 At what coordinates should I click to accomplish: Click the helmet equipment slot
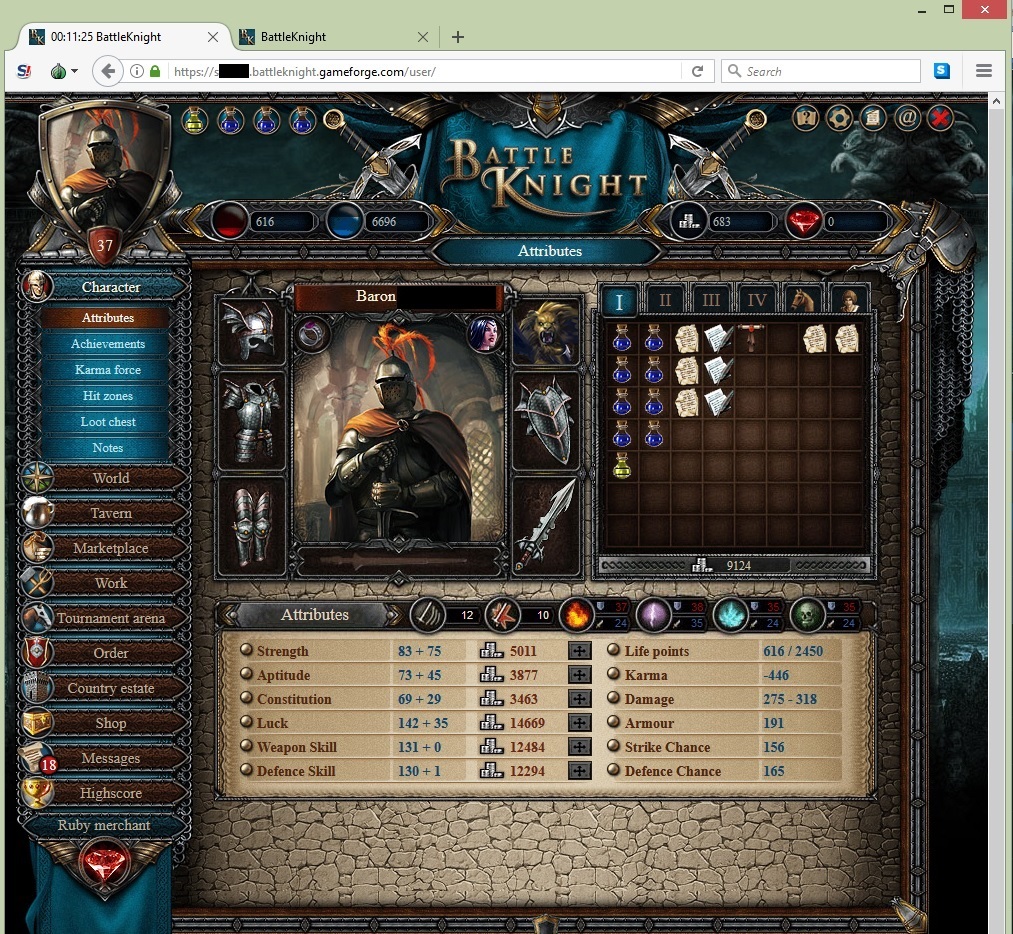click(x=251, y=331)
